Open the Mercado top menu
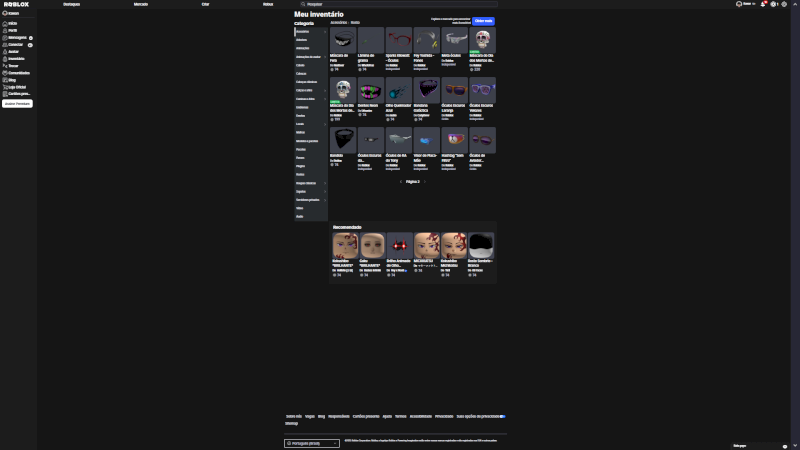This screenshot has width=800, height=450. (141, 4)
